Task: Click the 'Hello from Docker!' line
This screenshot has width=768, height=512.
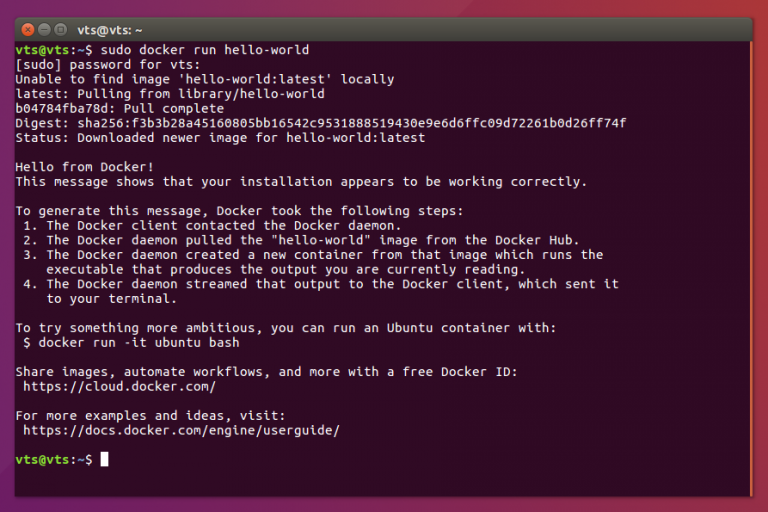Action: (85, 167)
